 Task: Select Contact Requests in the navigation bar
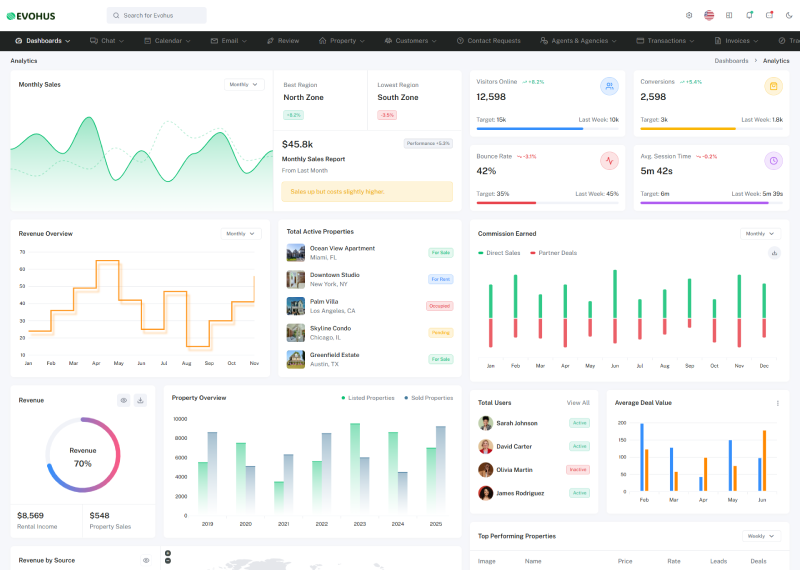pos(489,41)
